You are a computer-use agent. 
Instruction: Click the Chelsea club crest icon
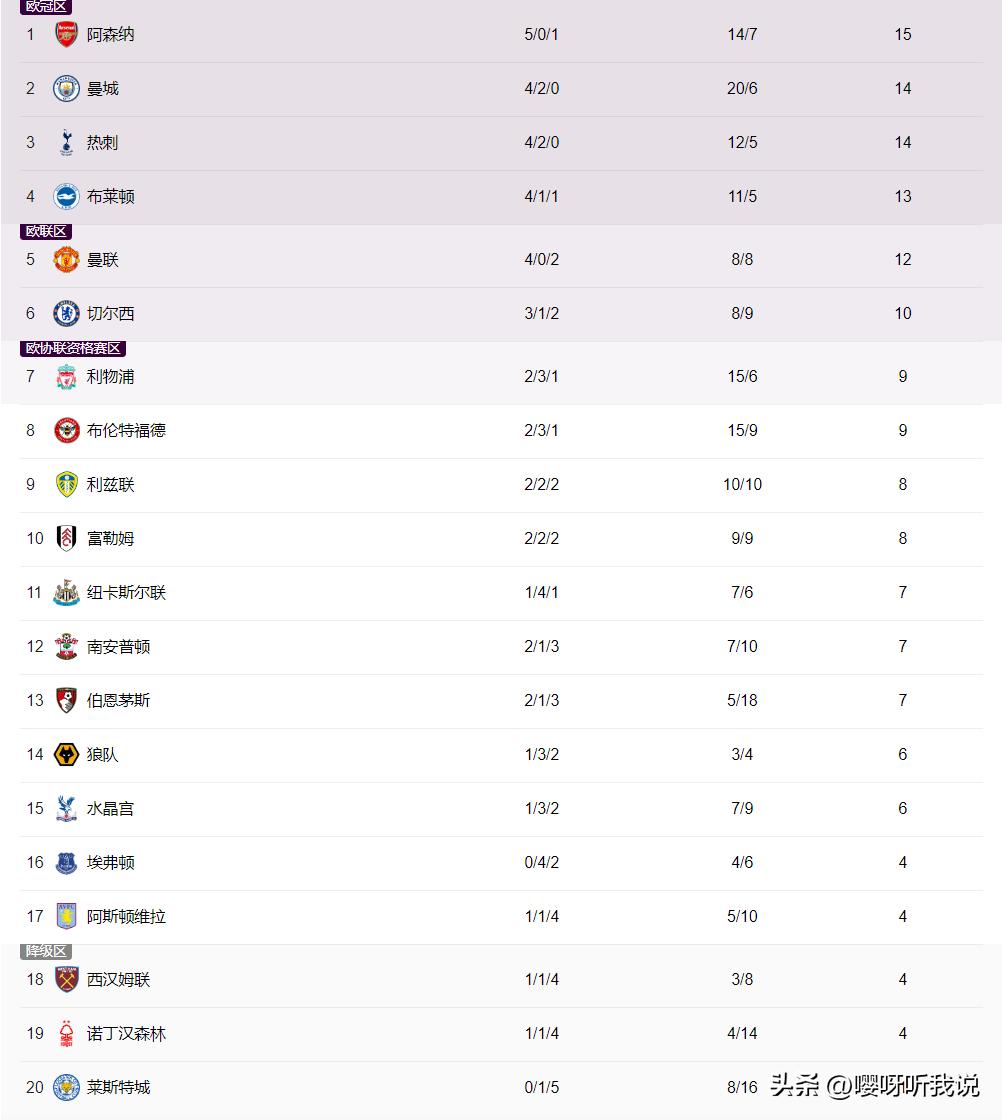tap(66, 313)
